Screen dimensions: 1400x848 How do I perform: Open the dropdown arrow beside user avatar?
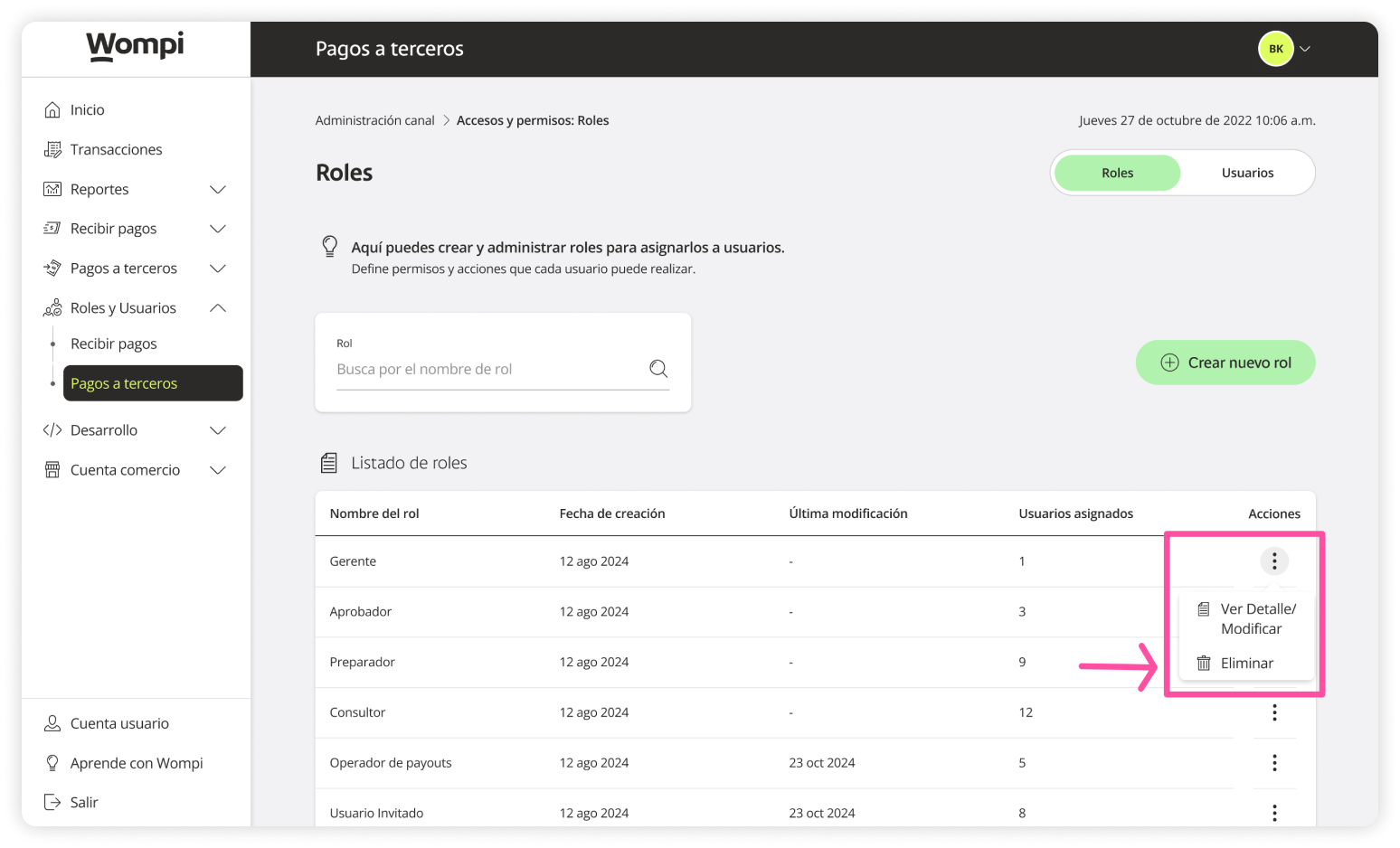1305,49
